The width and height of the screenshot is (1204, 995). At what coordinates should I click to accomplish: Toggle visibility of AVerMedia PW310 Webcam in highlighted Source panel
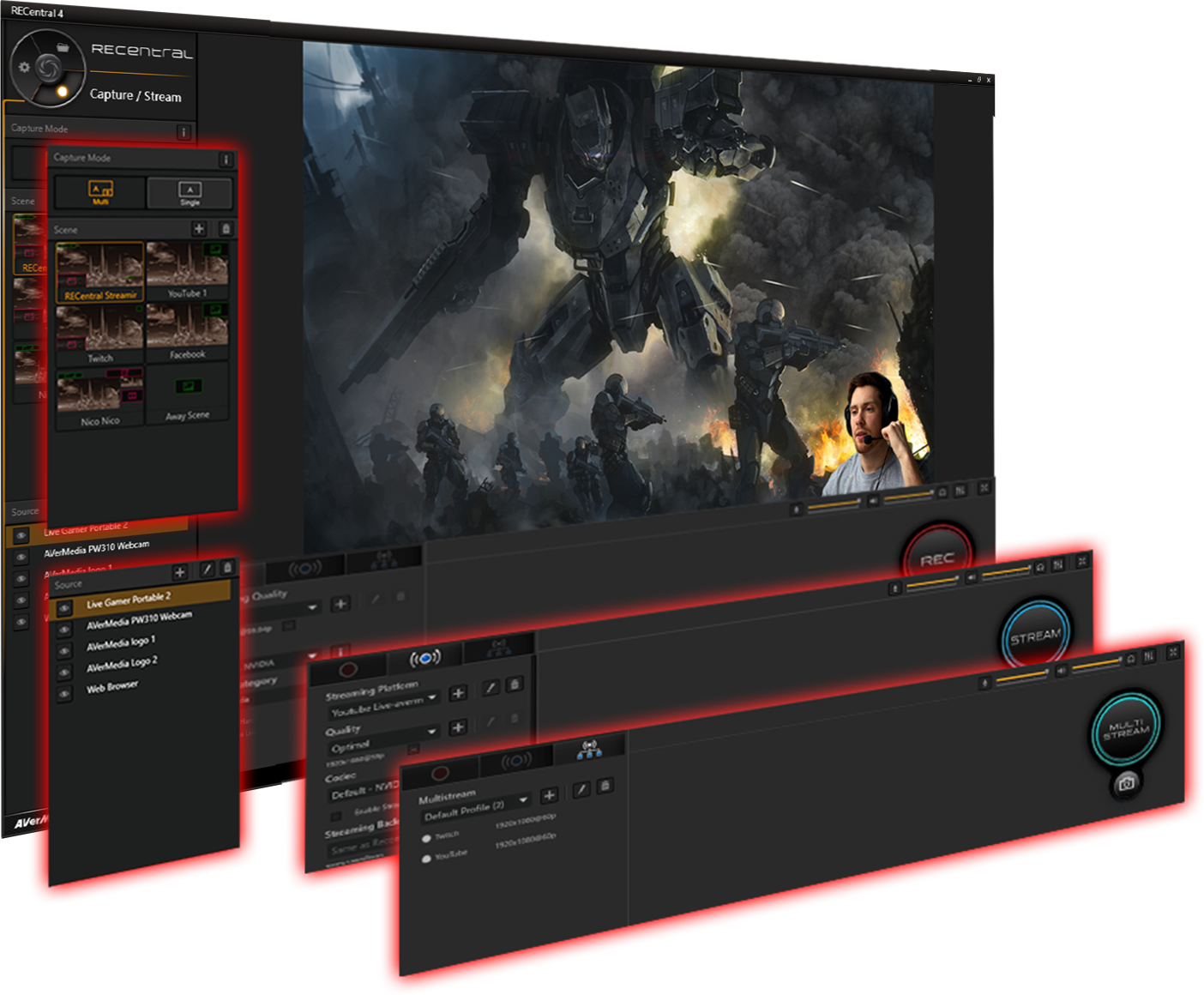click(x=64, y=630)
